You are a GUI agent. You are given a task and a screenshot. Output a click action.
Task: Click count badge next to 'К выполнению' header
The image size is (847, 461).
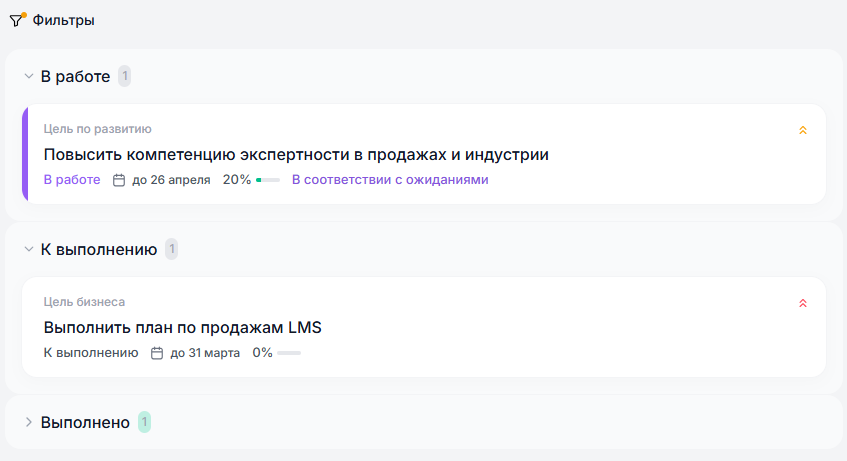(171, 249)
